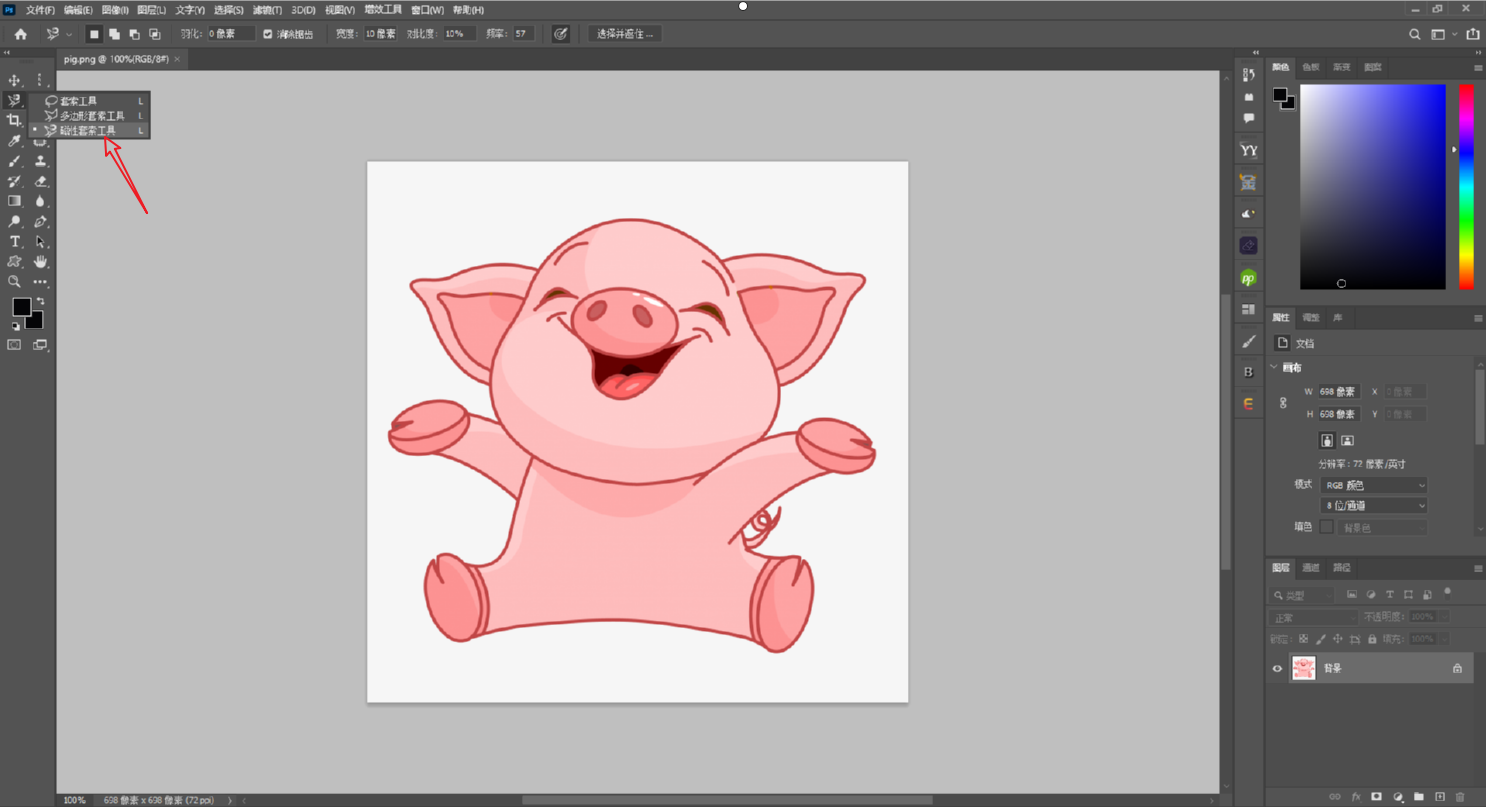Select the Blur (droplet) tool

[x=41, y=201]
